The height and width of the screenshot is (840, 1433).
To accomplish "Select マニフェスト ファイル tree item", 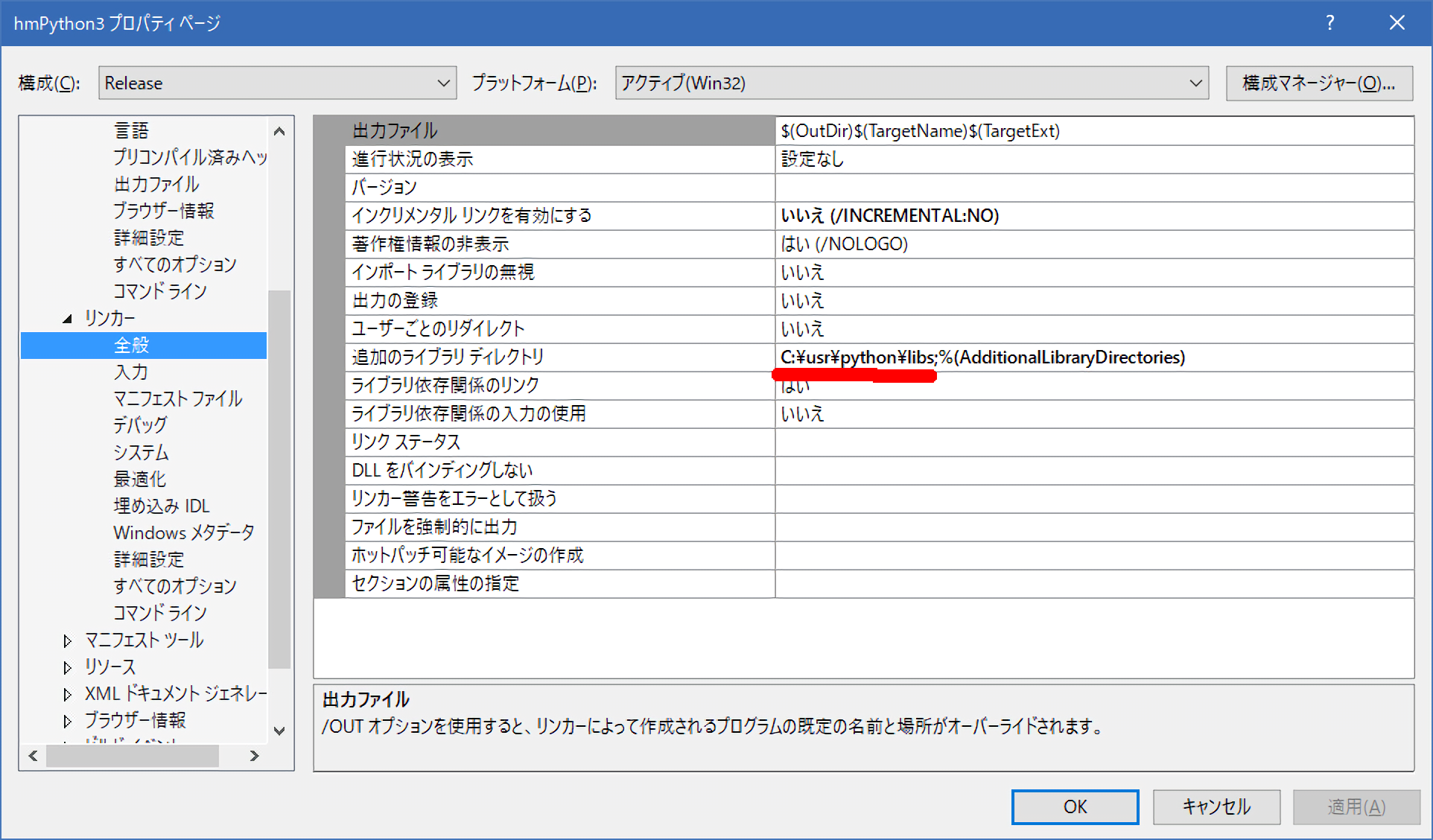I will 177,399.
